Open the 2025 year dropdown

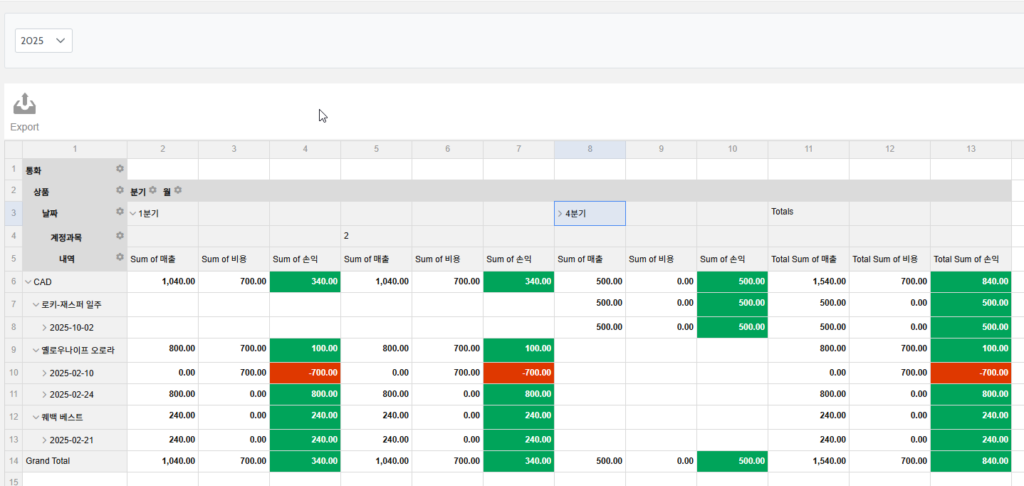click(x=44, y=40)
